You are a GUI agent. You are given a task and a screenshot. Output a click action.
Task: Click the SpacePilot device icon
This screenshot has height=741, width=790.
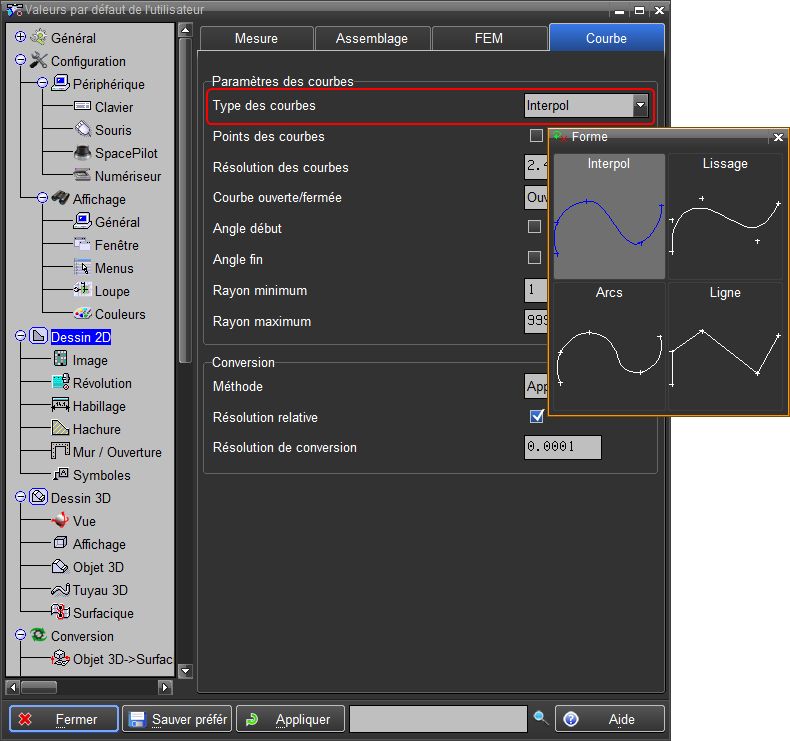(x=82, y=153)
